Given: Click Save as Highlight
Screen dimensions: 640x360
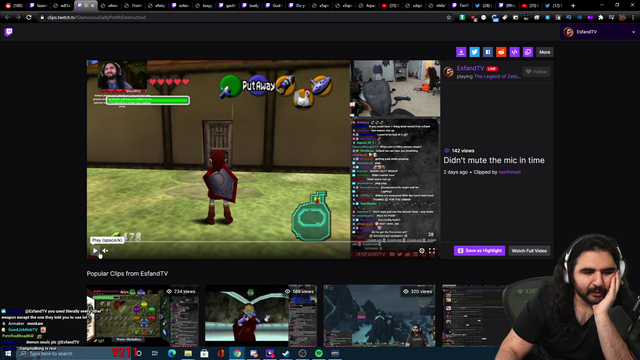Looking at the screenshot, I should click(480, 251).
